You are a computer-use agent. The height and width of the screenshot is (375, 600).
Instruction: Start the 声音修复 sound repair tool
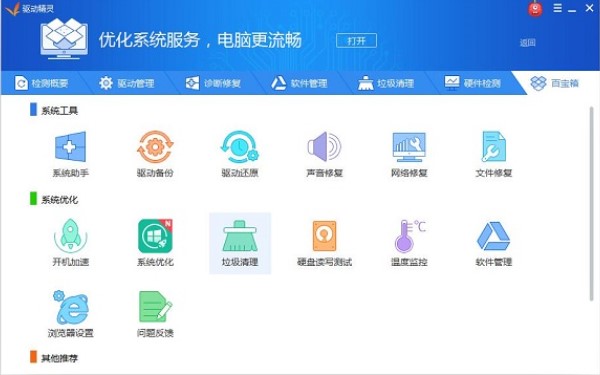click(x=324, y=155)
